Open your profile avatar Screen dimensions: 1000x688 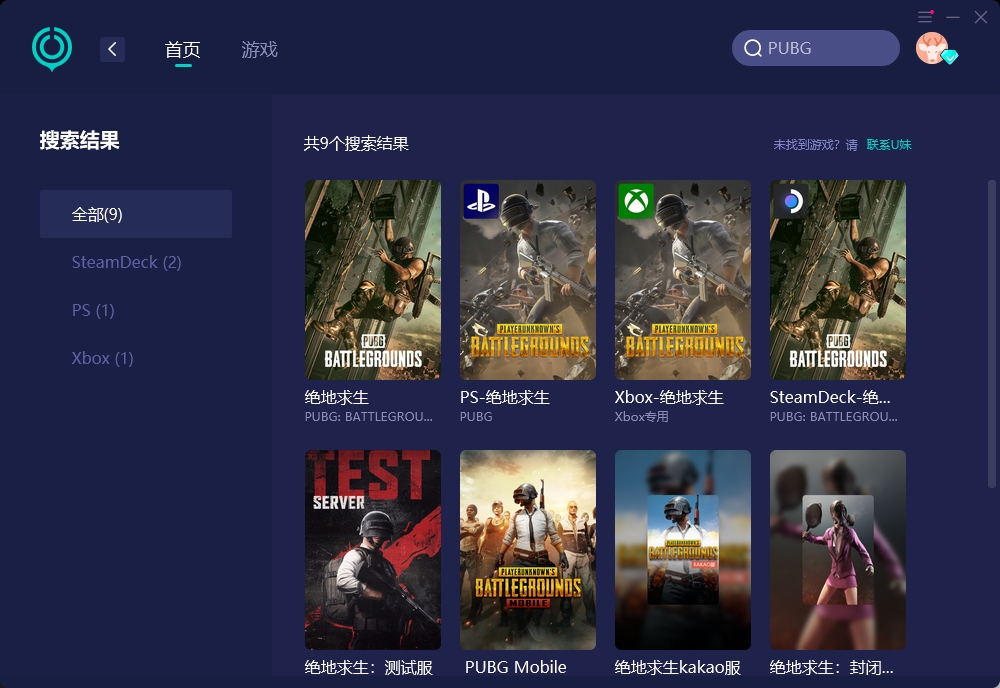click(932, 47)
